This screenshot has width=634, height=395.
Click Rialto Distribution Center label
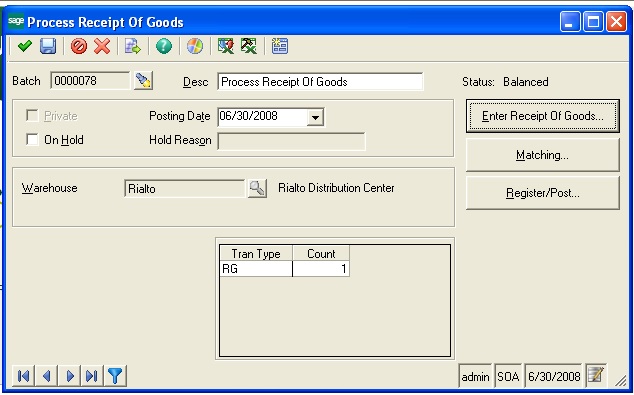tap(336, 188)
